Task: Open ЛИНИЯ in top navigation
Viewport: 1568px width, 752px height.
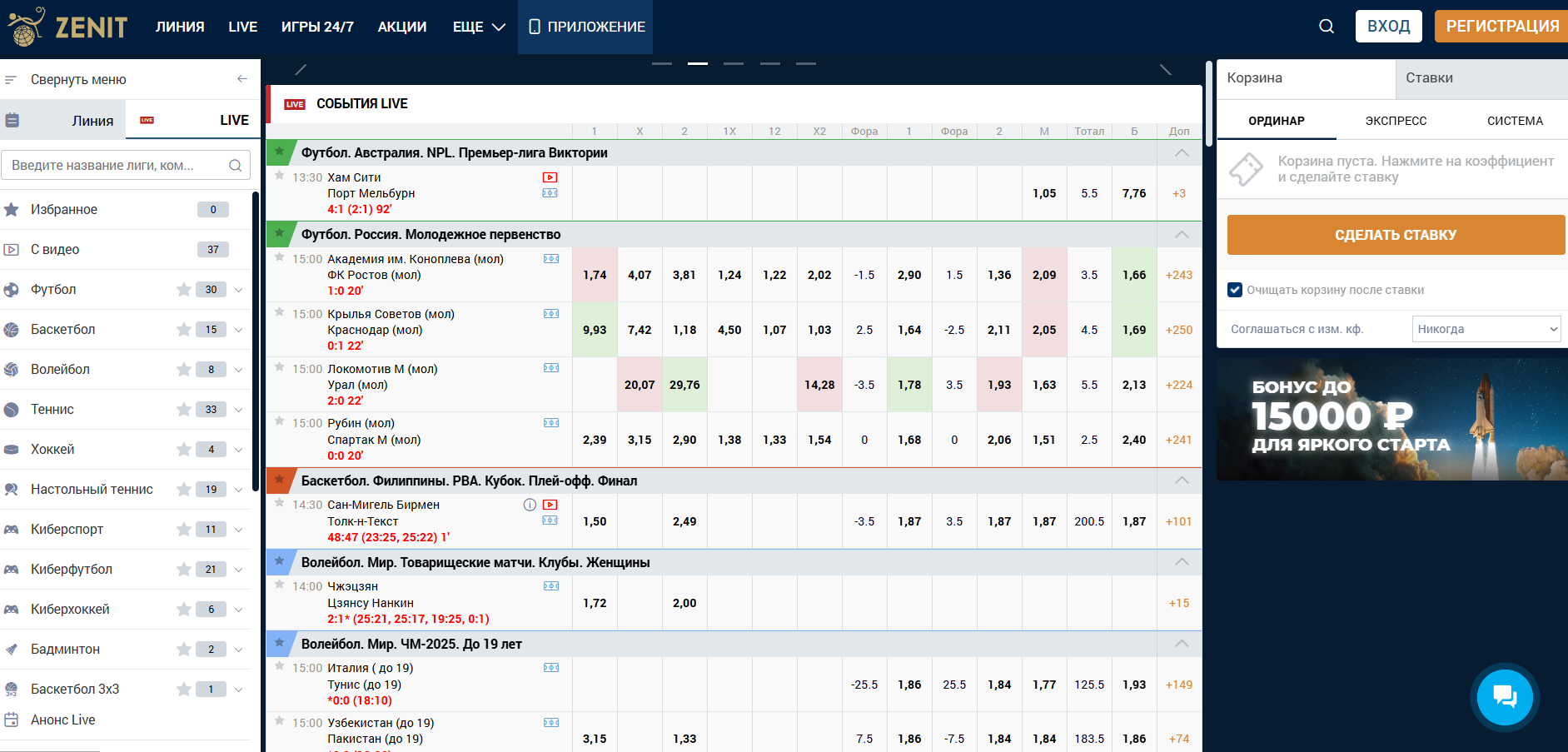Action: [x=180, y=27]
